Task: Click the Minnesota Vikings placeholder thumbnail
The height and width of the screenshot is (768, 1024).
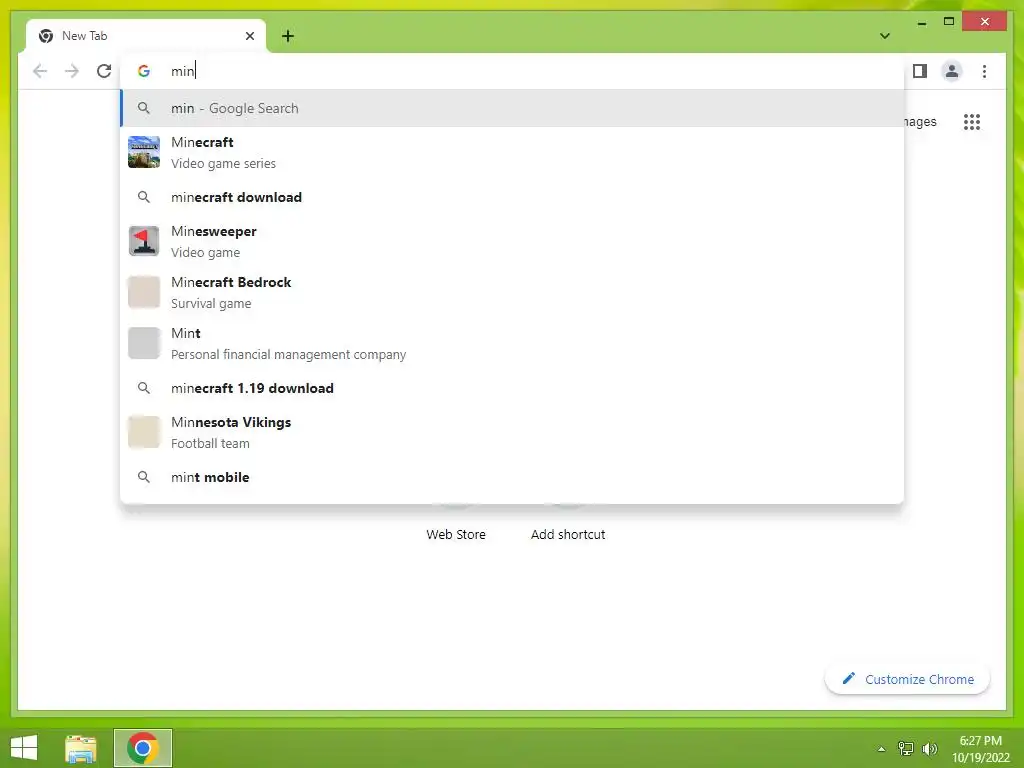Action: [144, 432]
